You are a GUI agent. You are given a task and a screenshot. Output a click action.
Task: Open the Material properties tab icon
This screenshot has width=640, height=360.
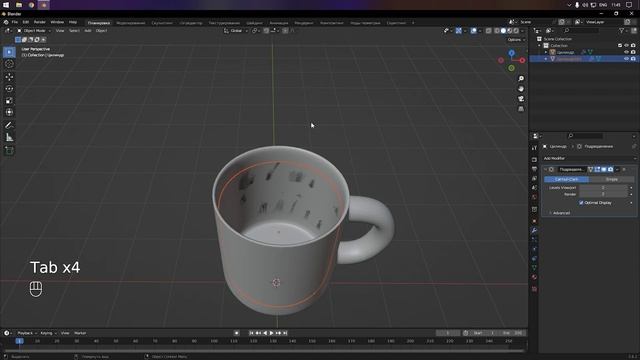click(534, 277)
